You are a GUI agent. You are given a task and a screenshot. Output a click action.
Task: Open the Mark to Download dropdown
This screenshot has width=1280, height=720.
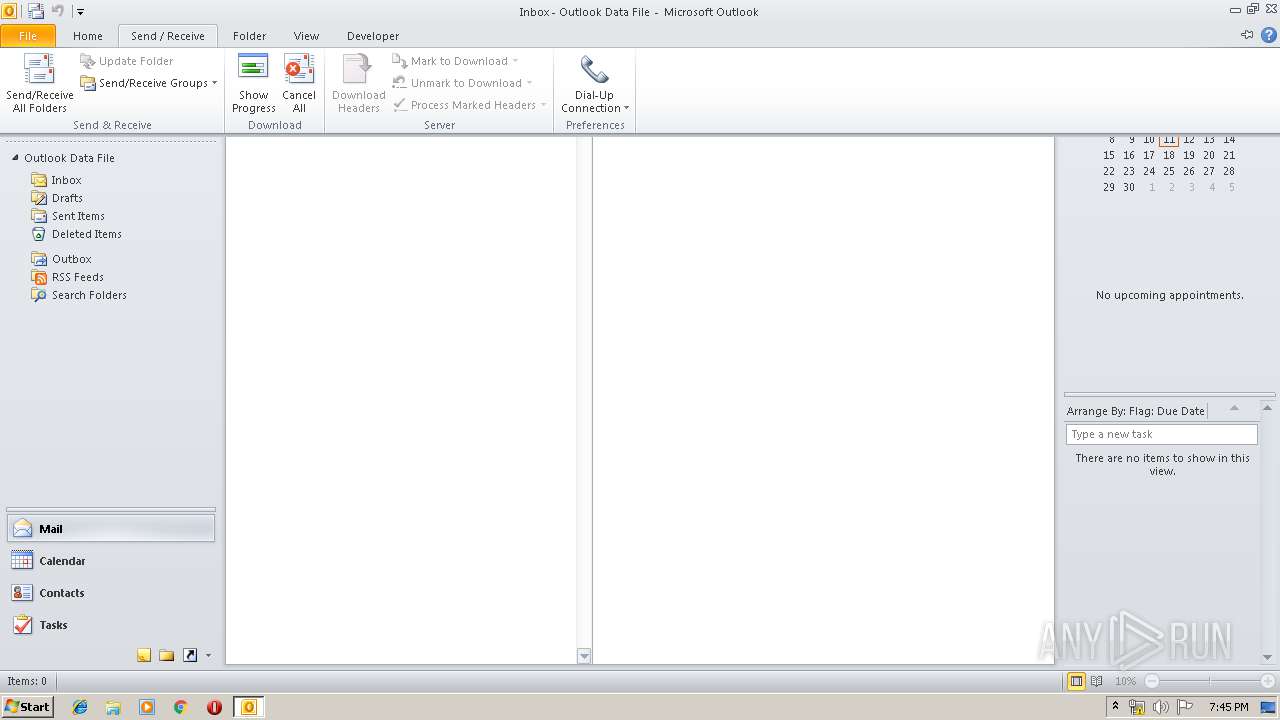[455, 61]
